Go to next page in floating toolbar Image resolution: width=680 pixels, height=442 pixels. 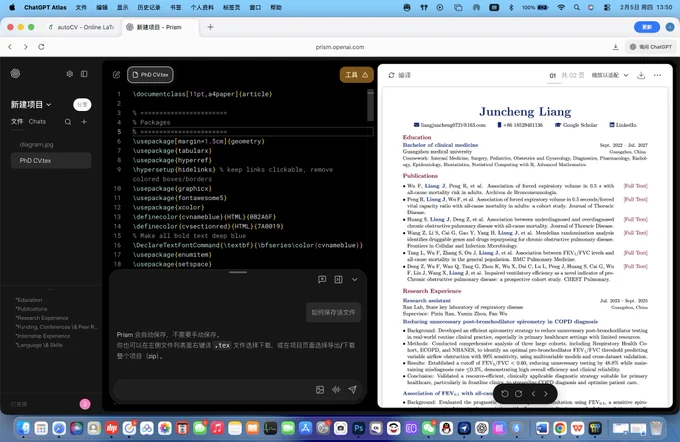[x=546, y=394]
